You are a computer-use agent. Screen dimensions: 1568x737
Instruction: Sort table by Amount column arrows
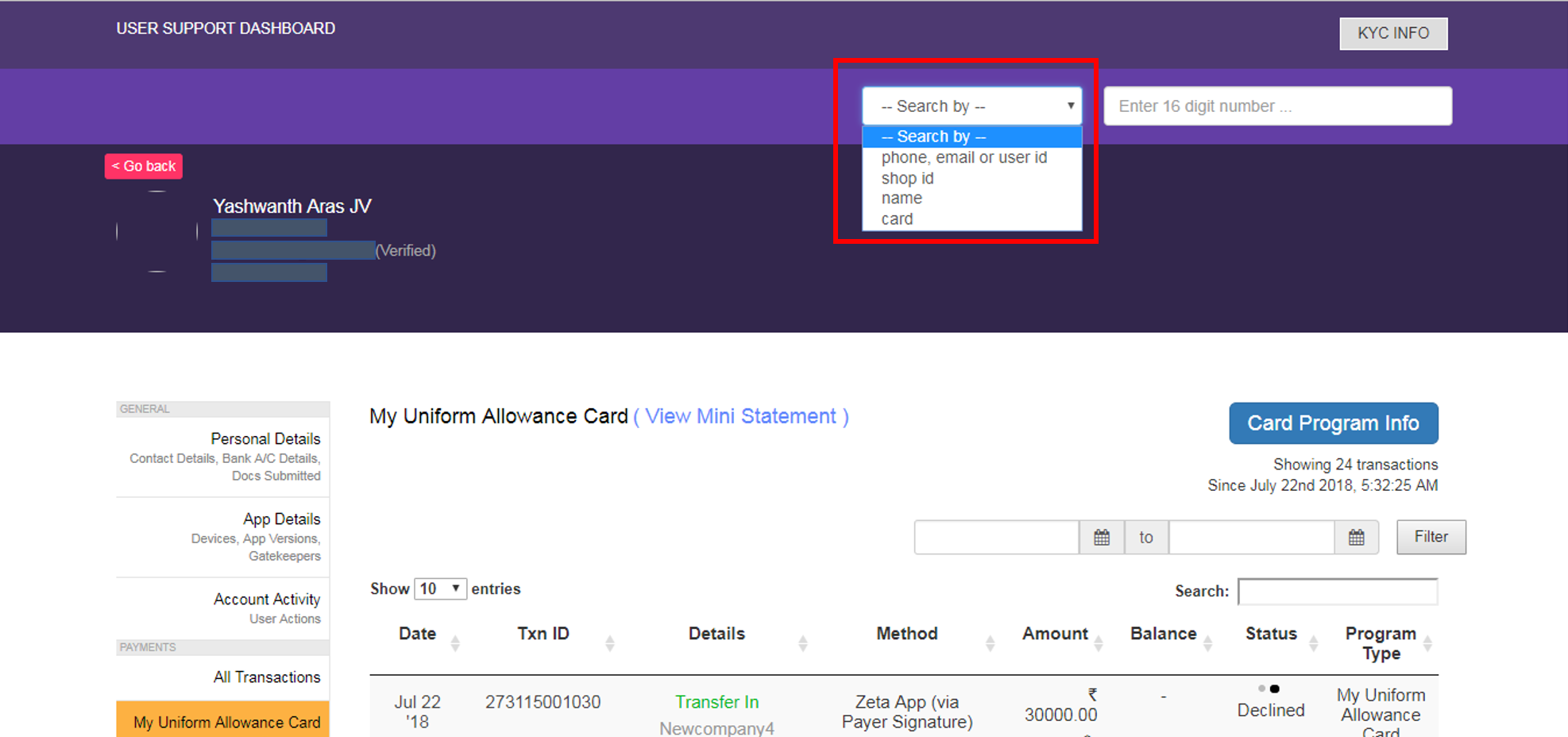(1099, 643)
